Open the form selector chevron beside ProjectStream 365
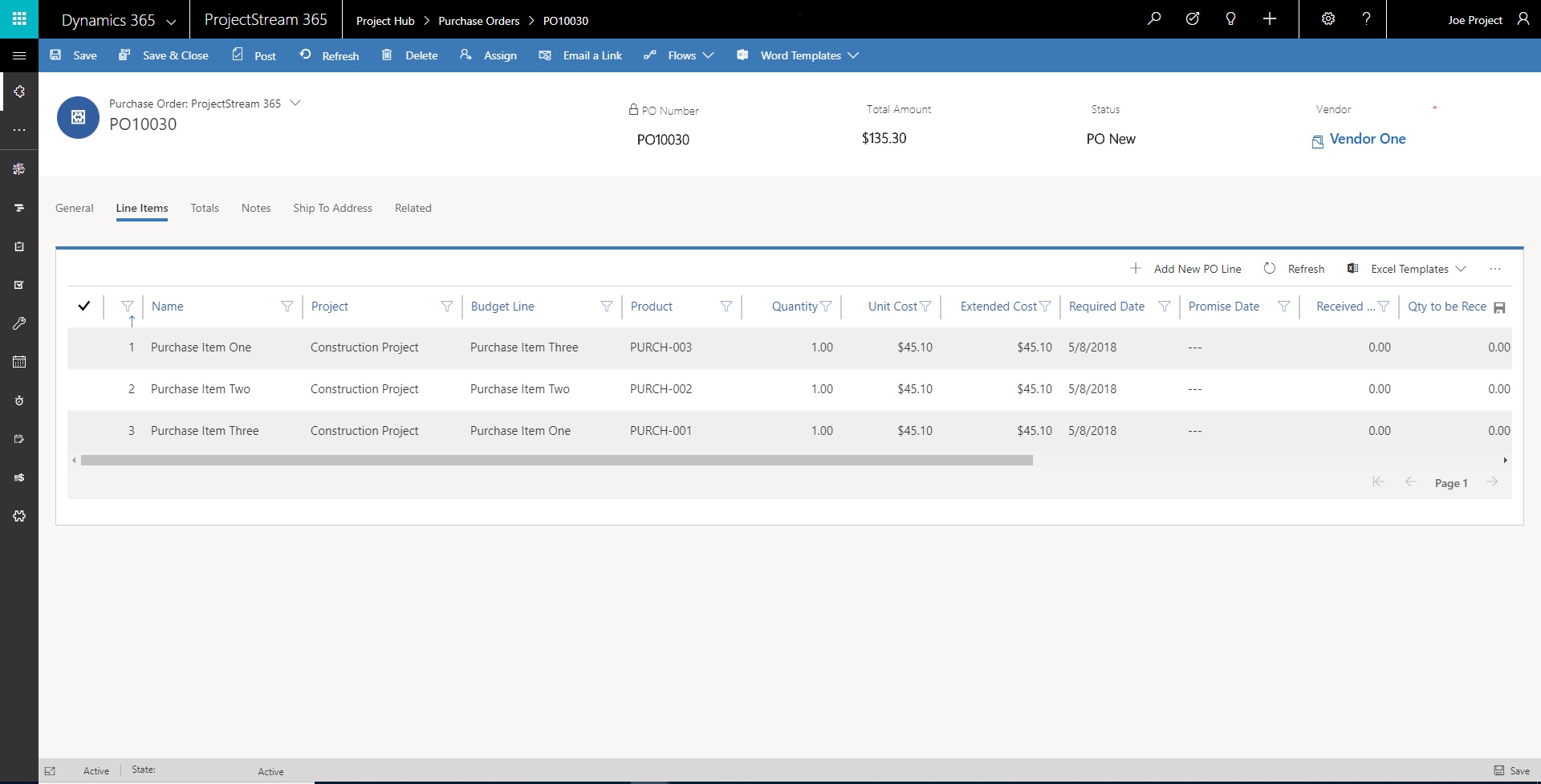Image resolution: width=1541 pixels, height=784 pixels. pos(295,103)
